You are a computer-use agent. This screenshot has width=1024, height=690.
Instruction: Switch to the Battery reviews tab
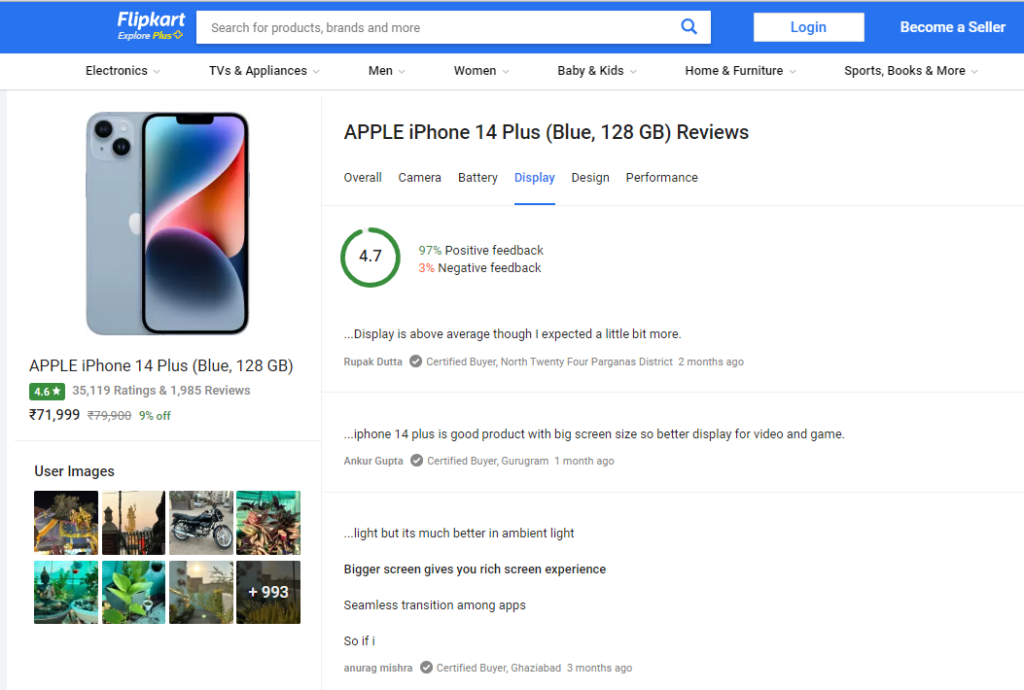point(477,178)
